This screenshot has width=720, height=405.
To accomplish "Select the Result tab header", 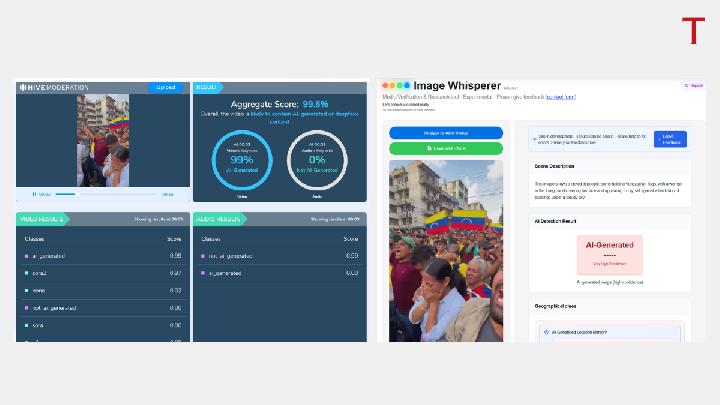I will pyautogui.click(x=207, y=87).
